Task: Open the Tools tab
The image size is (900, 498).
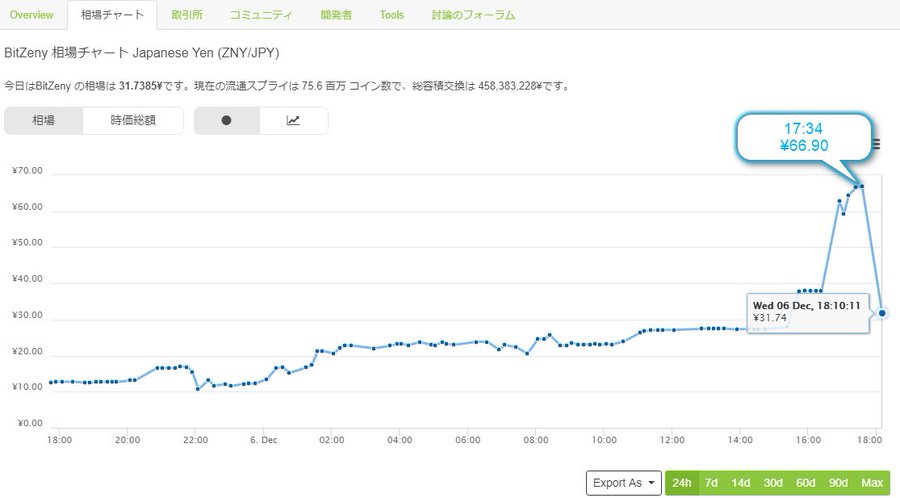Action: tap(391, 15)
